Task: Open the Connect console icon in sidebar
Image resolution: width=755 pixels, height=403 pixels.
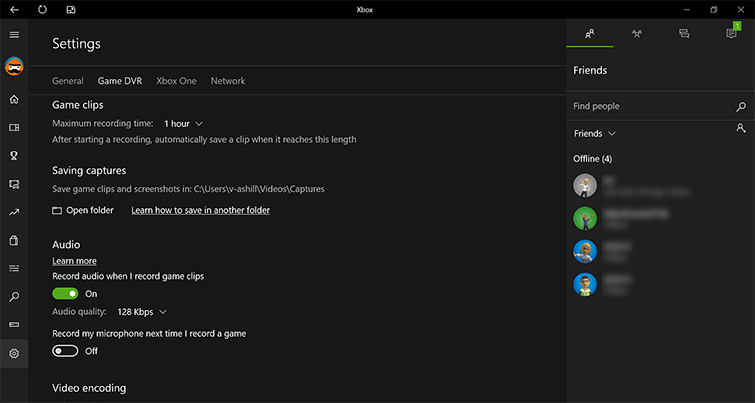Action: coord(14,325)
